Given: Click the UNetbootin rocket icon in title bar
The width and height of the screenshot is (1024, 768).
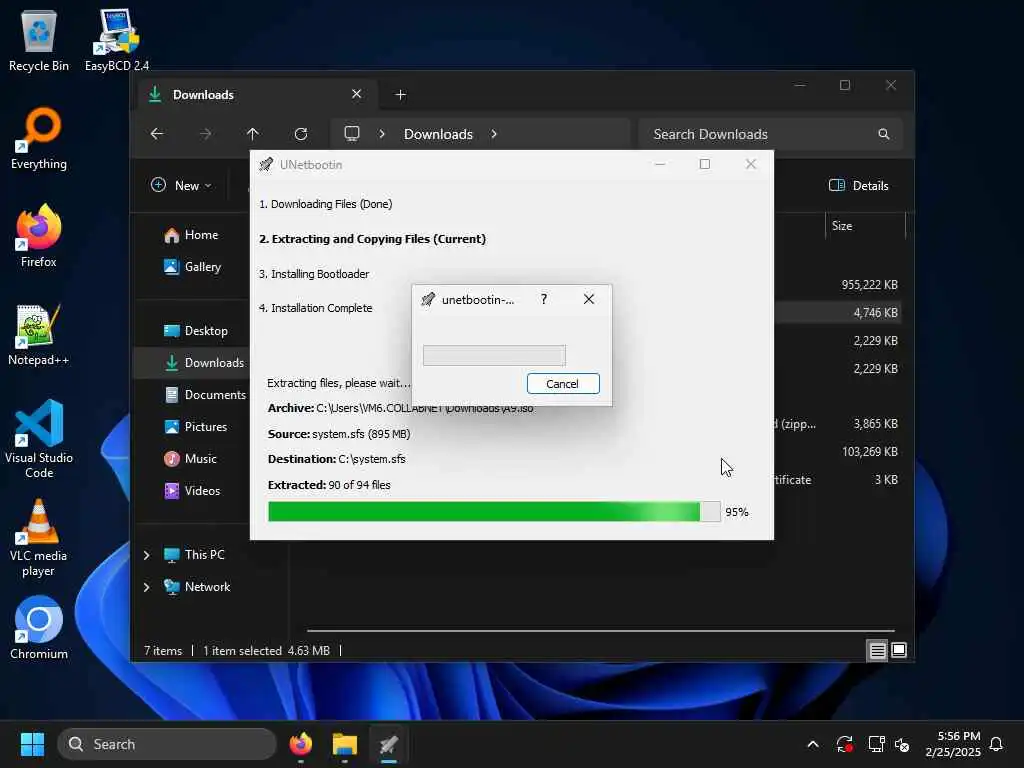Looking at the screenshot, I should [x=266, y=165].
